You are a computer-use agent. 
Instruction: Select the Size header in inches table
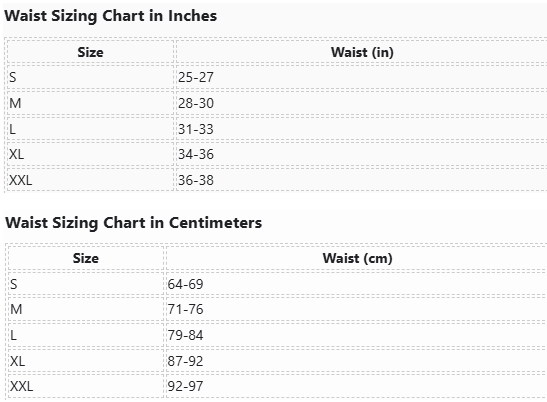(90, 52)
